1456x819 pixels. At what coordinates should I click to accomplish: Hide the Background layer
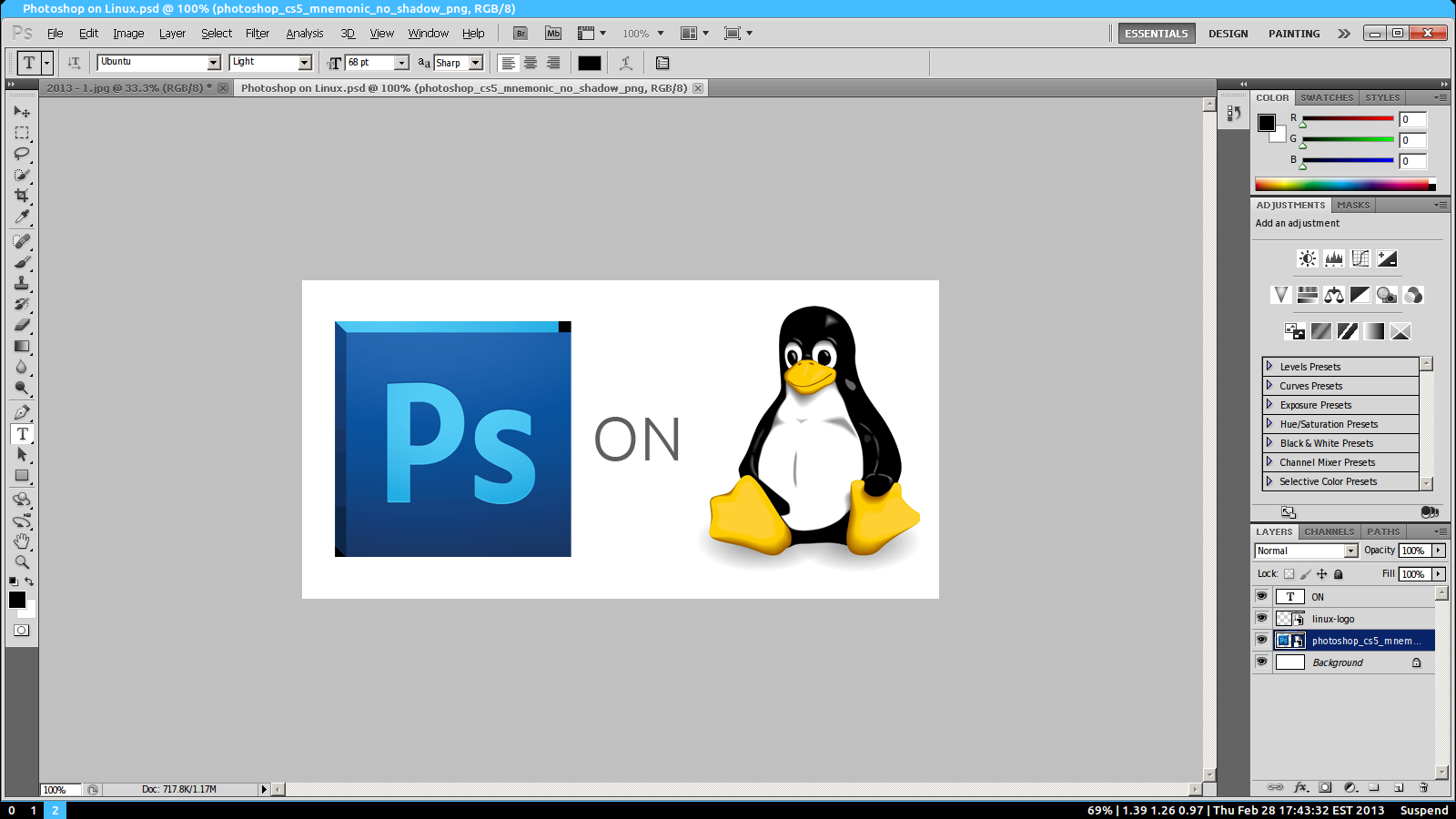(x=1261, y=662)
